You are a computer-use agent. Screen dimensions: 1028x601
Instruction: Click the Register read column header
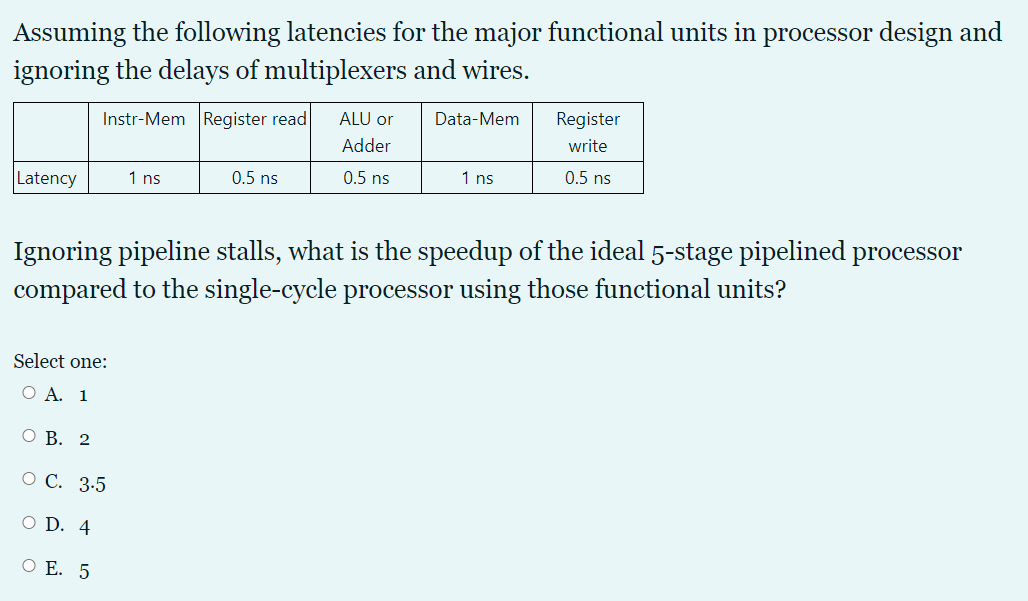[254, 119]
